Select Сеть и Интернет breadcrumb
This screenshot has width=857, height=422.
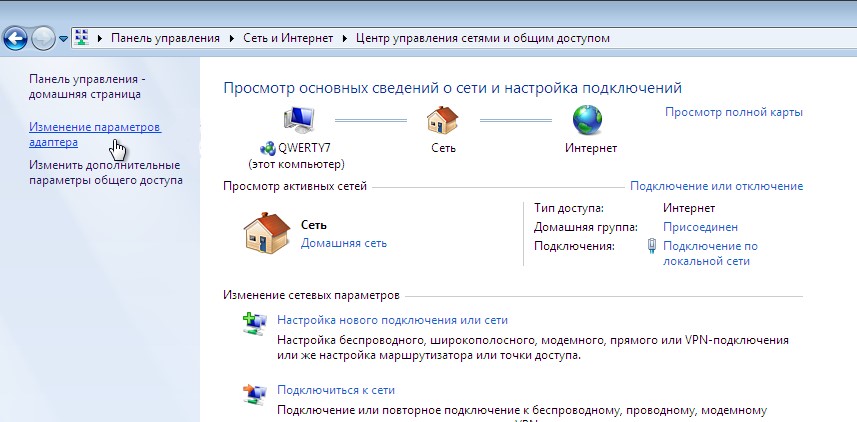(288, 38)
